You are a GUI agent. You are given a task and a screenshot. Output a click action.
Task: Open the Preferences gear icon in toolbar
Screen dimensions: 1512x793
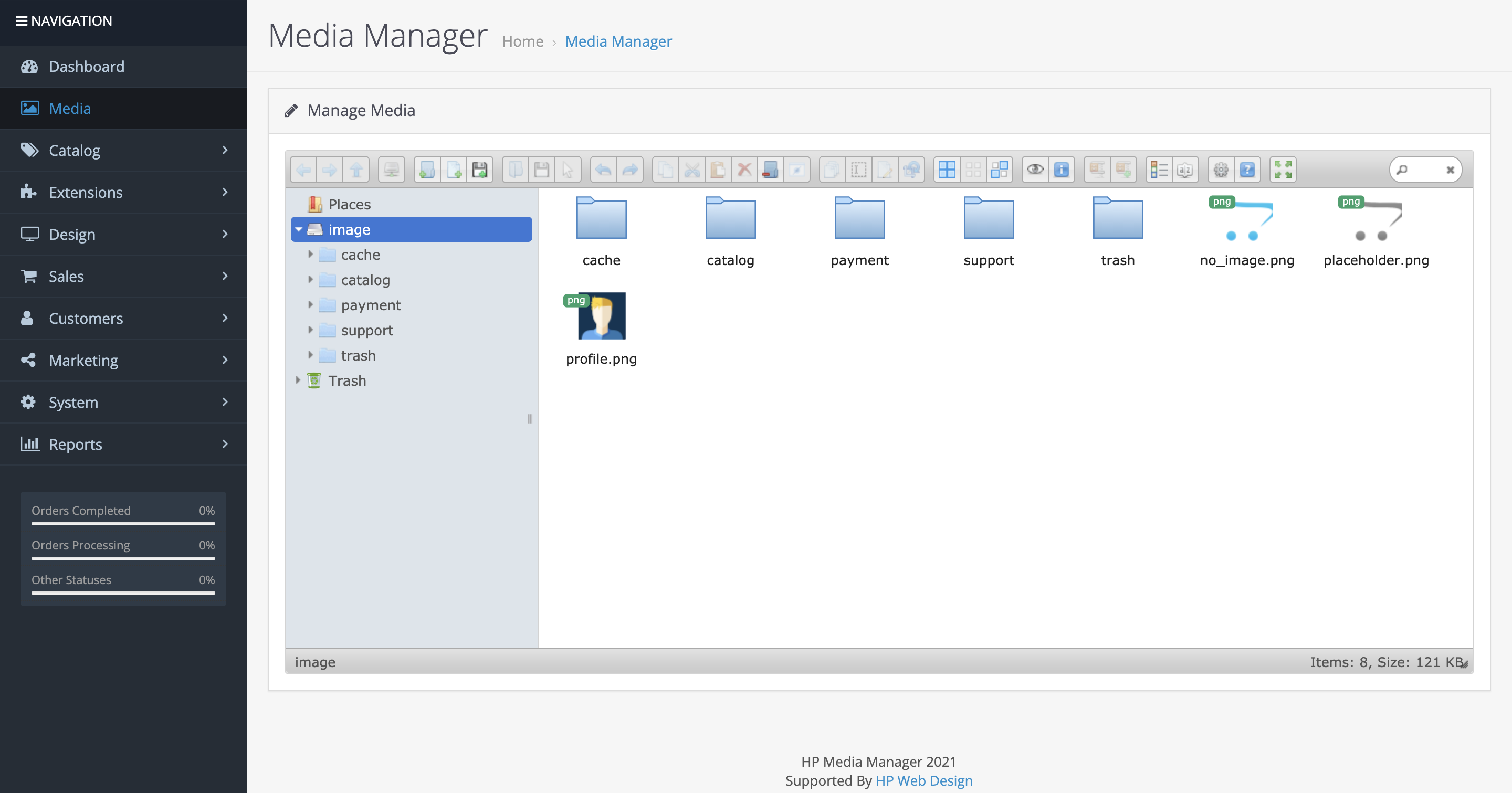(x=1221, y=170)
